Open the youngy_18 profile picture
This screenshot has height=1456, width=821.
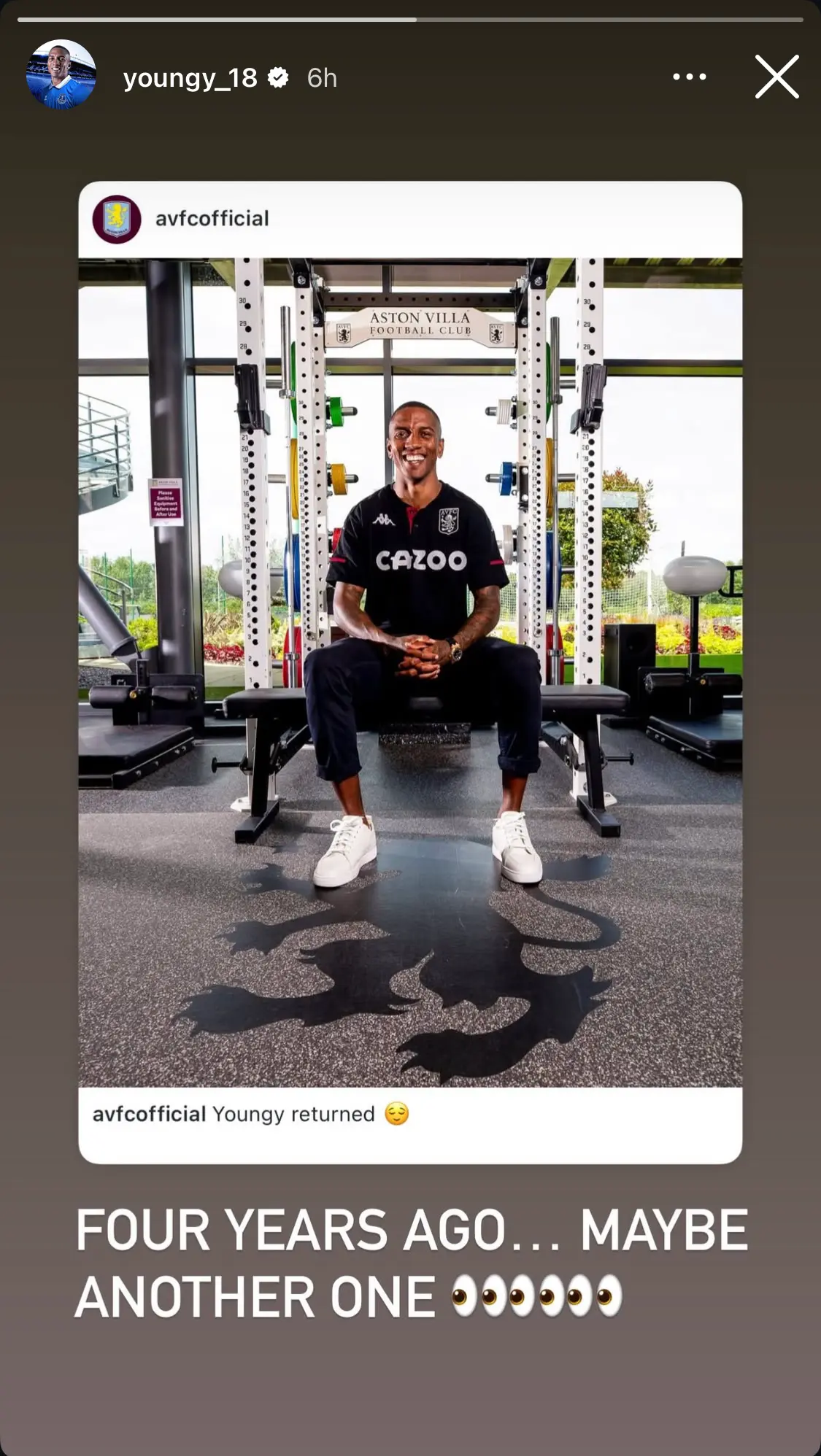coord(61,75)
